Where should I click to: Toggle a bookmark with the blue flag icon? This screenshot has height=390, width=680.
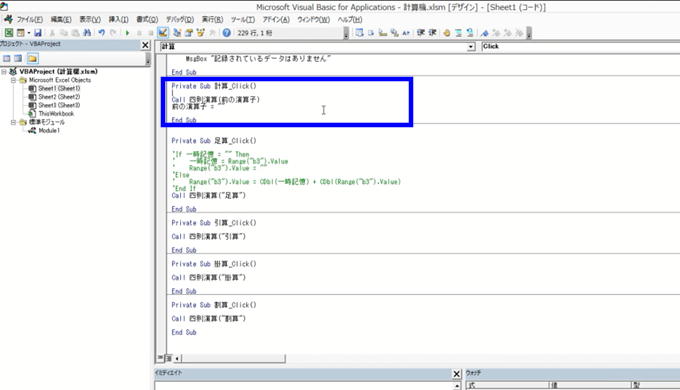click(x=484, y=33)
